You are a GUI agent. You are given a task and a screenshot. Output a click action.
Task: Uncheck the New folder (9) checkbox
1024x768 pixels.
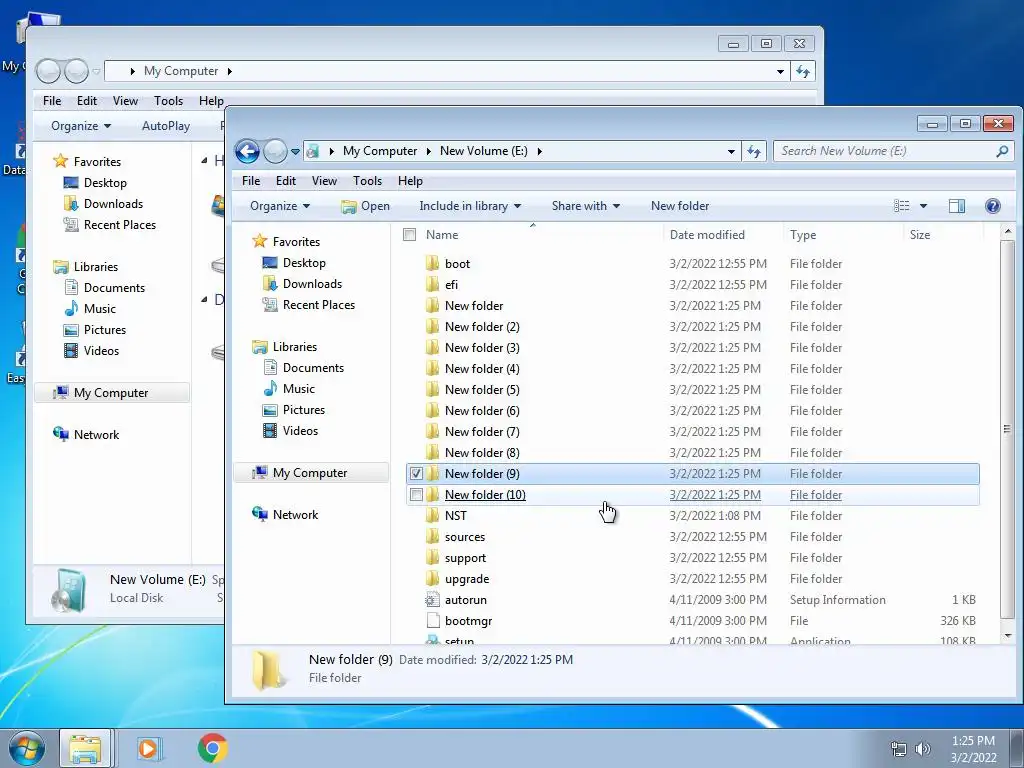(x=416, y=473)
